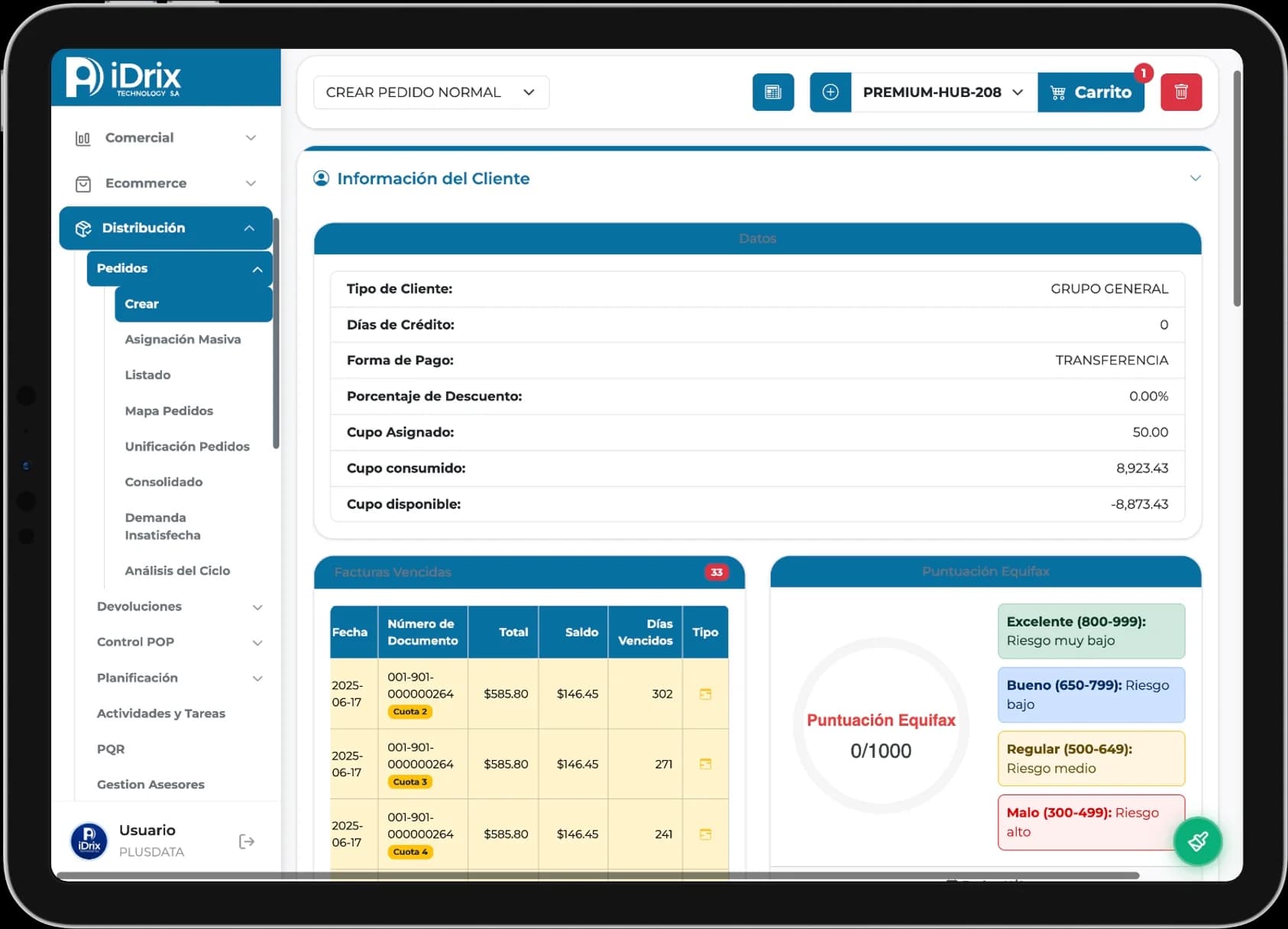Click the sidebar vertical scrollbar

click(x=276, y=334)
